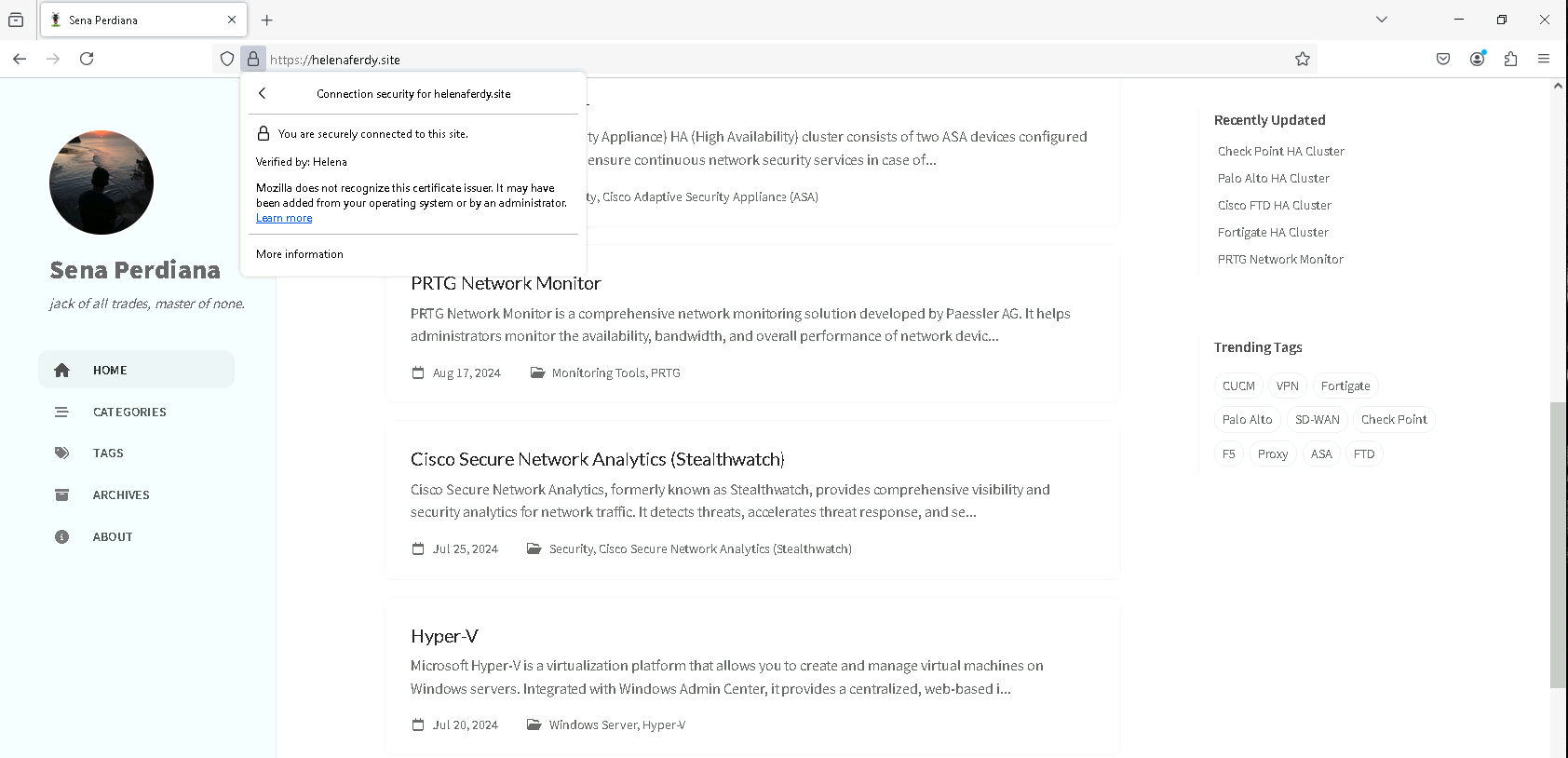Follow the Learn more link
This screenshot has height=758, width=1568.
284,218
